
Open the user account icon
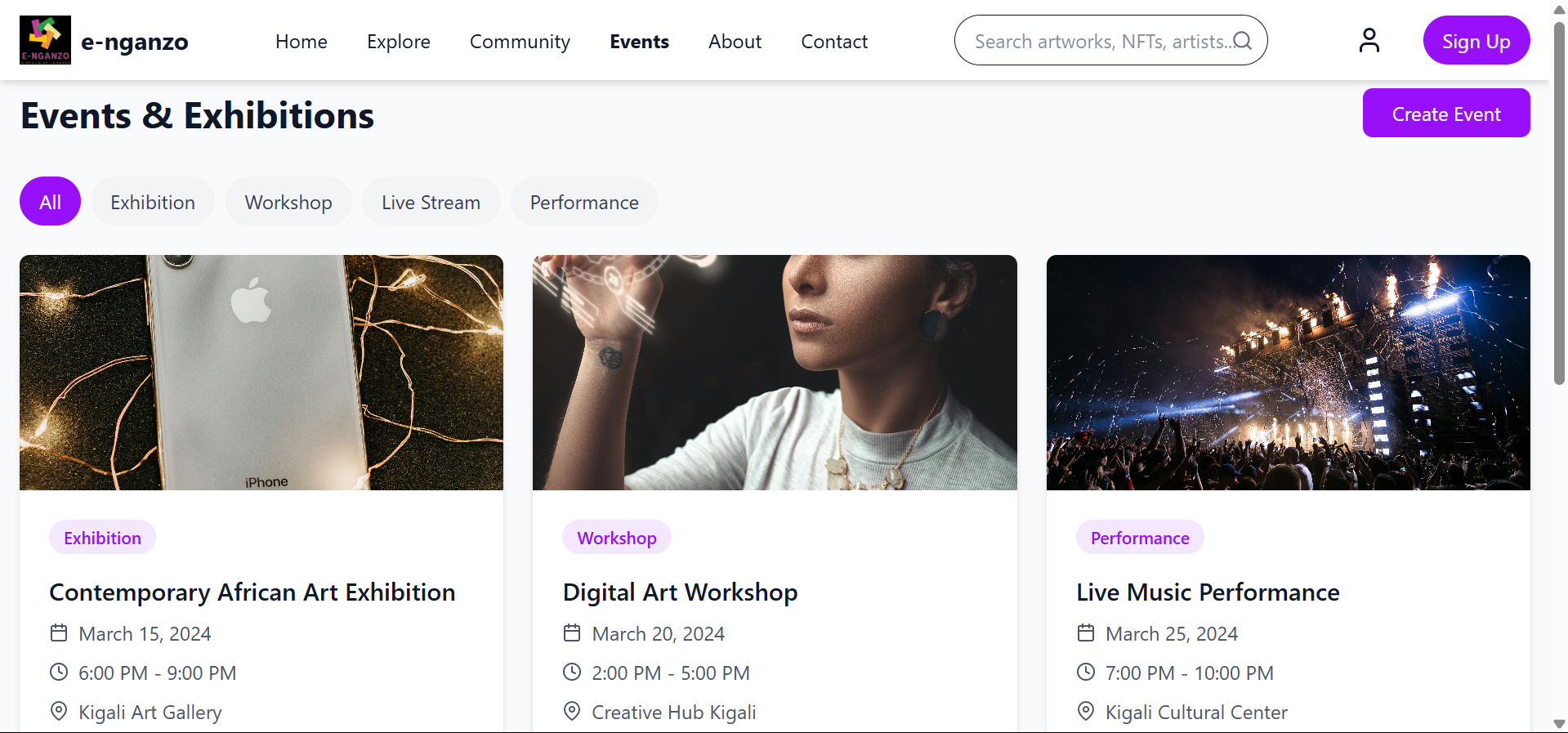[1369, 40]
